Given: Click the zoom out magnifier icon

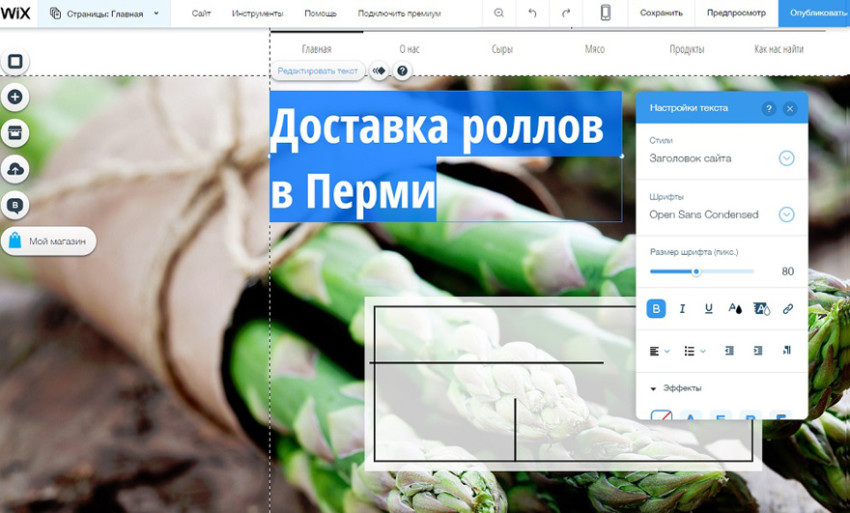Looking at the screenshot, I should pos(499,13).
